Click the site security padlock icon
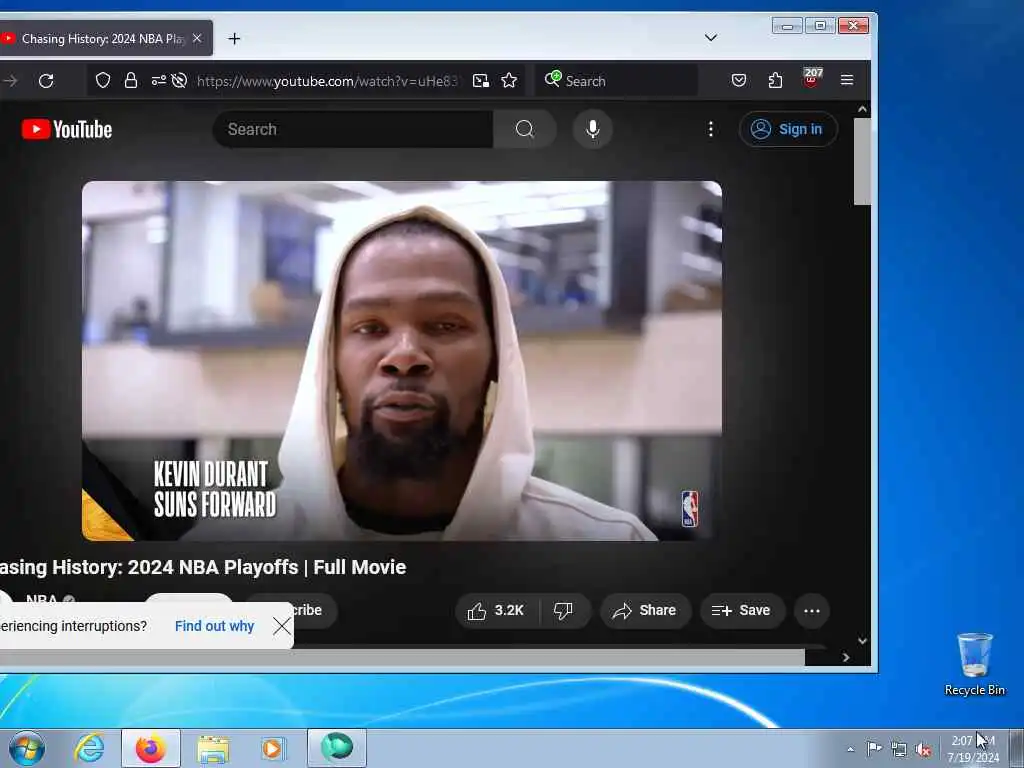The height and width of the screenshot is (768, 1024). (131, 80)
